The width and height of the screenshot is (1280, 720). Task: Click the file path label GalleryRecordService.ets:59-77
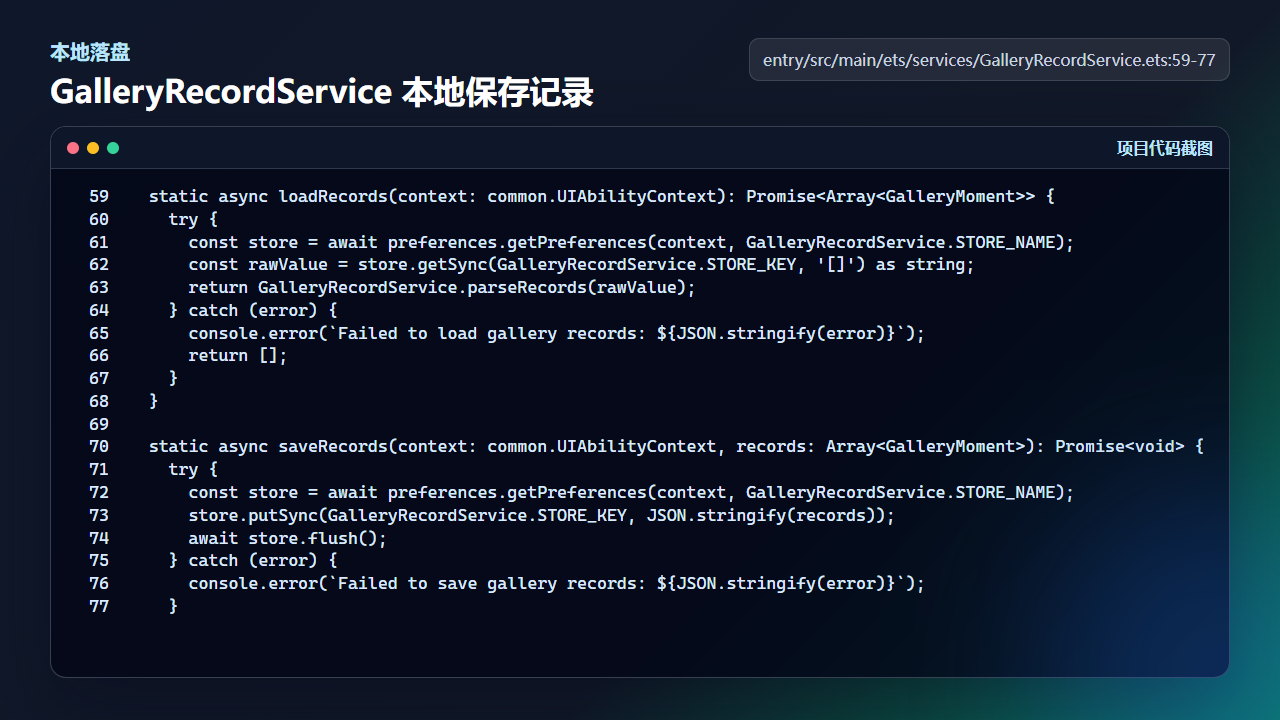point(989,60)
